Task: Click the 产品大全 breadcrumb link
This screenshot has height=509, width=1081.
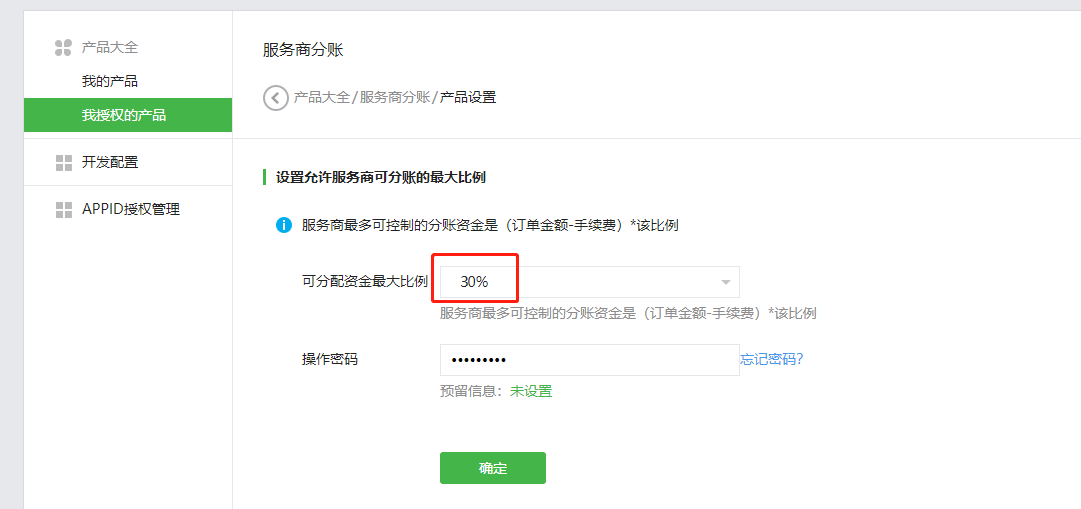Action: [322, 97]
